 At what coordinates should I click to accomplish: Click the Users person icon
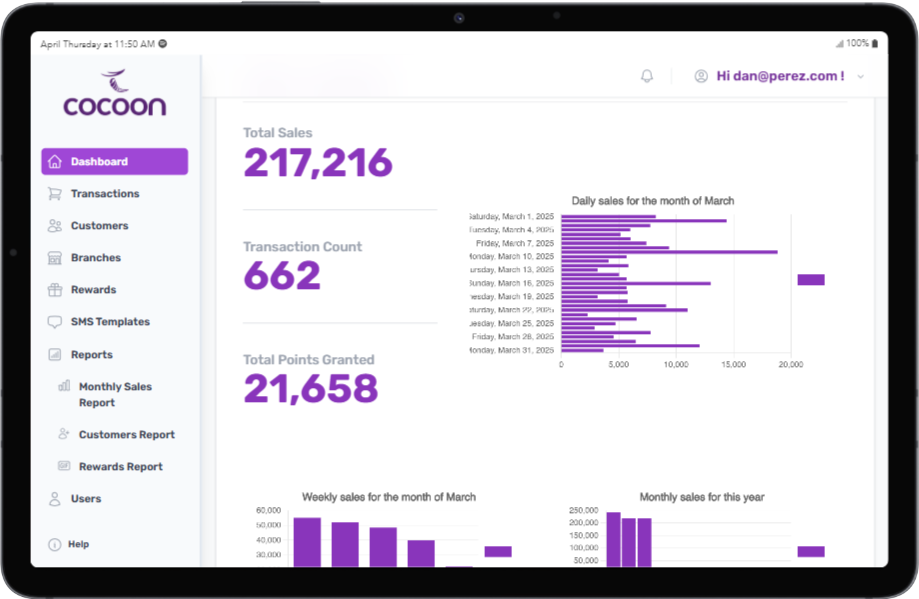click(x=55, y=499)
